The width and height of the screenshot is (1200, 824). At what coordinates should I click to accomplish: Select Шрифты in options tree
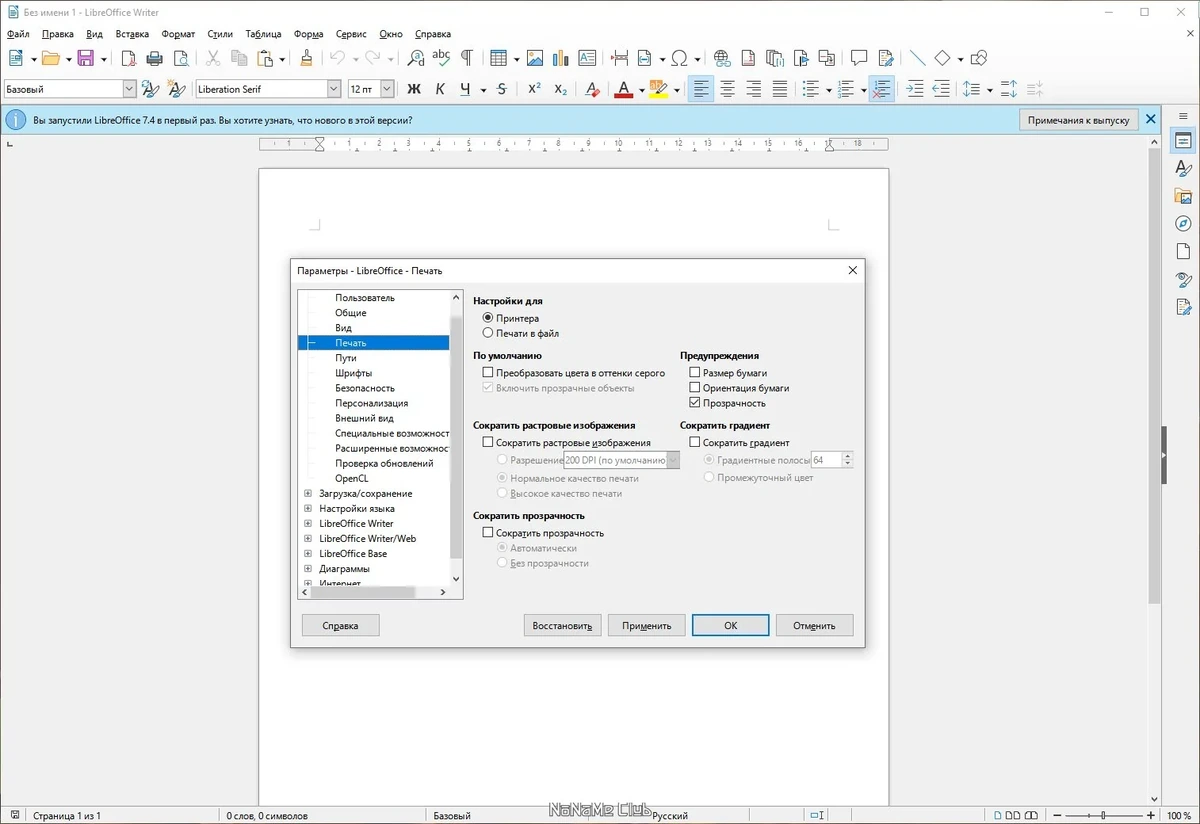click(354, 373)
